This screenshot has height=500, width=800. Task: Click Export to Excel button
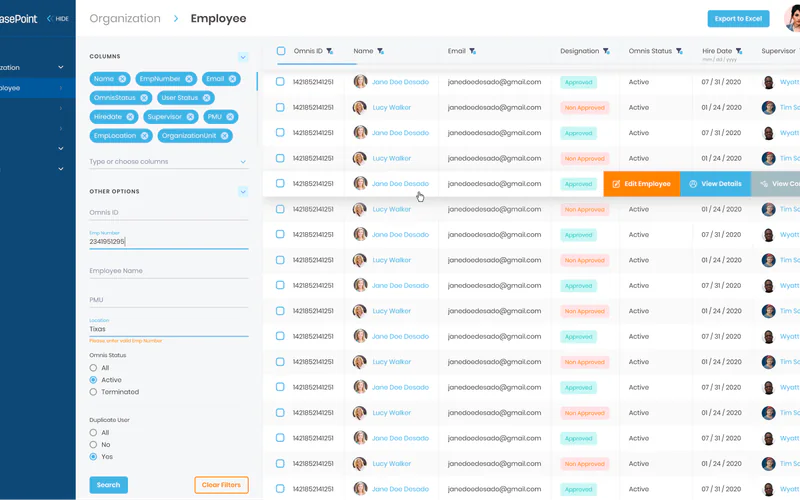738,19
